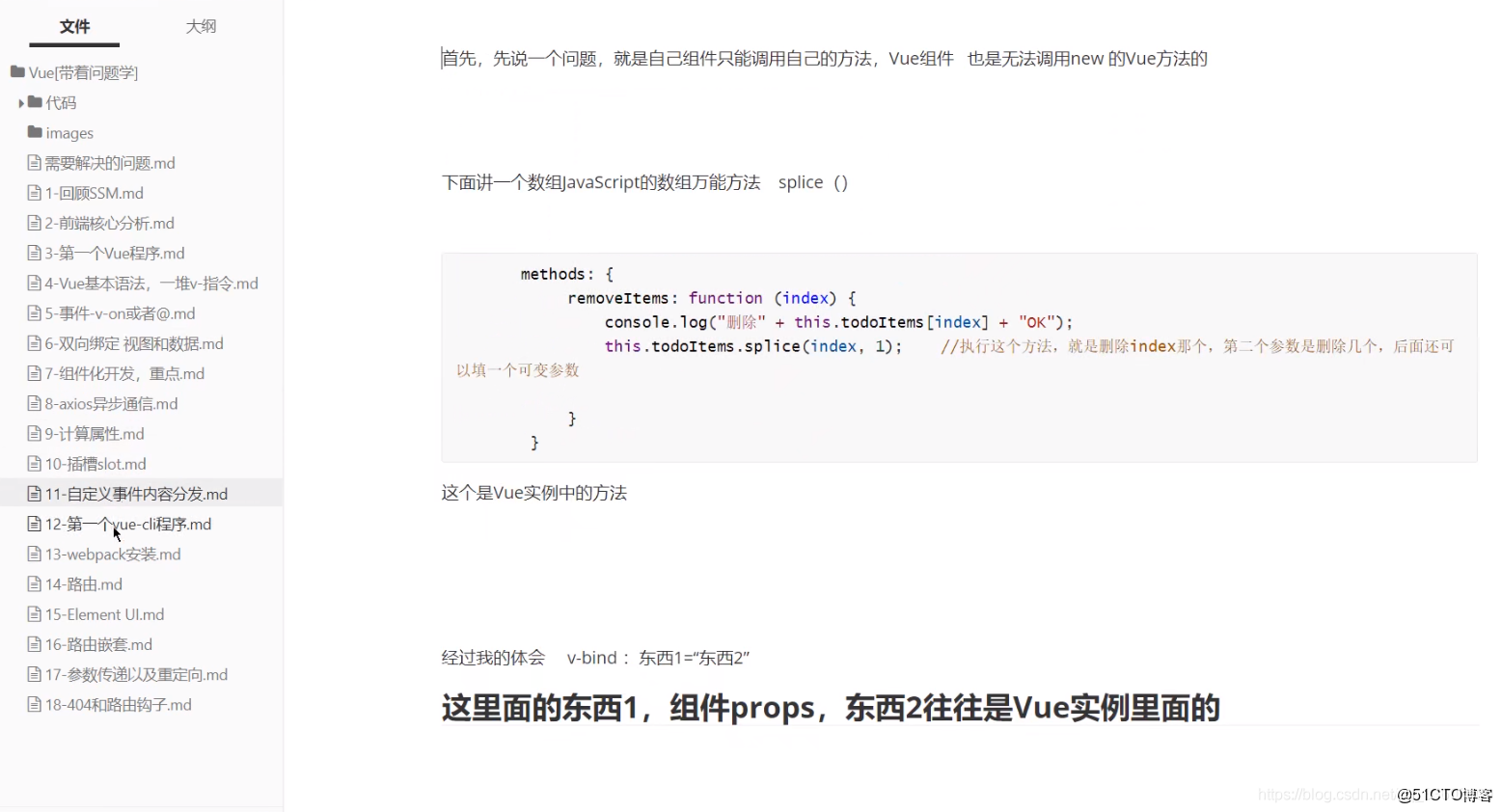
Task: Click the line mentioning splice（）
Action: click(x=644, y=182)
